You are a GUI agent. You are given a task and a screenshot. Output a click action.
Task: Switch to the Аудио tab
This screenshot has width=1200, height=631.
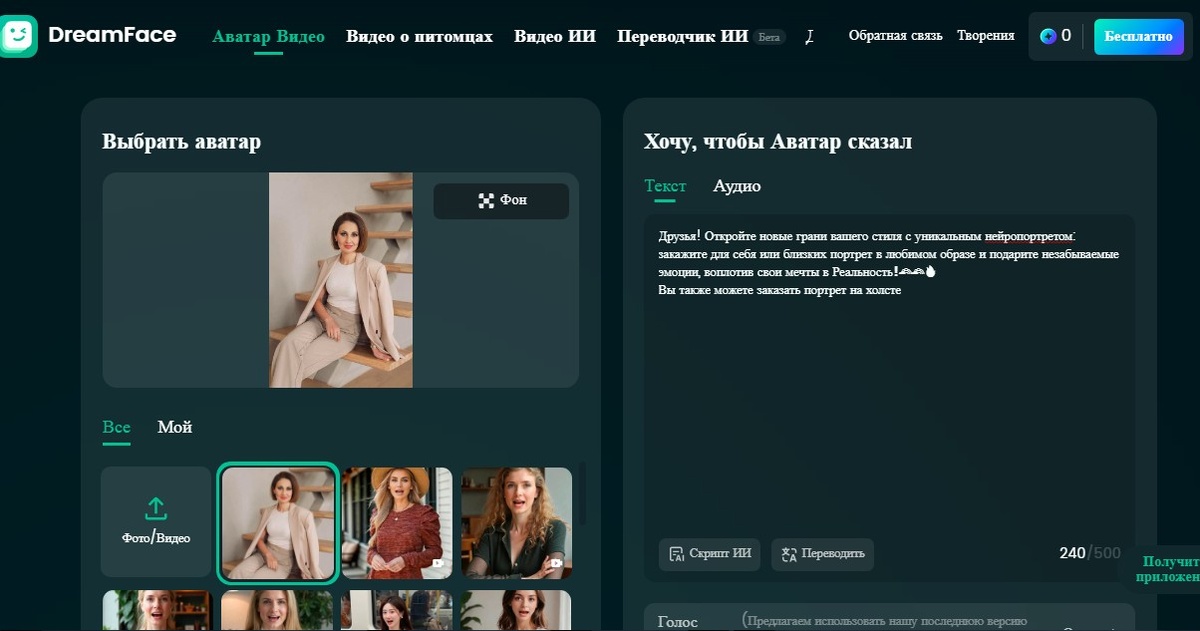[737, 186]
